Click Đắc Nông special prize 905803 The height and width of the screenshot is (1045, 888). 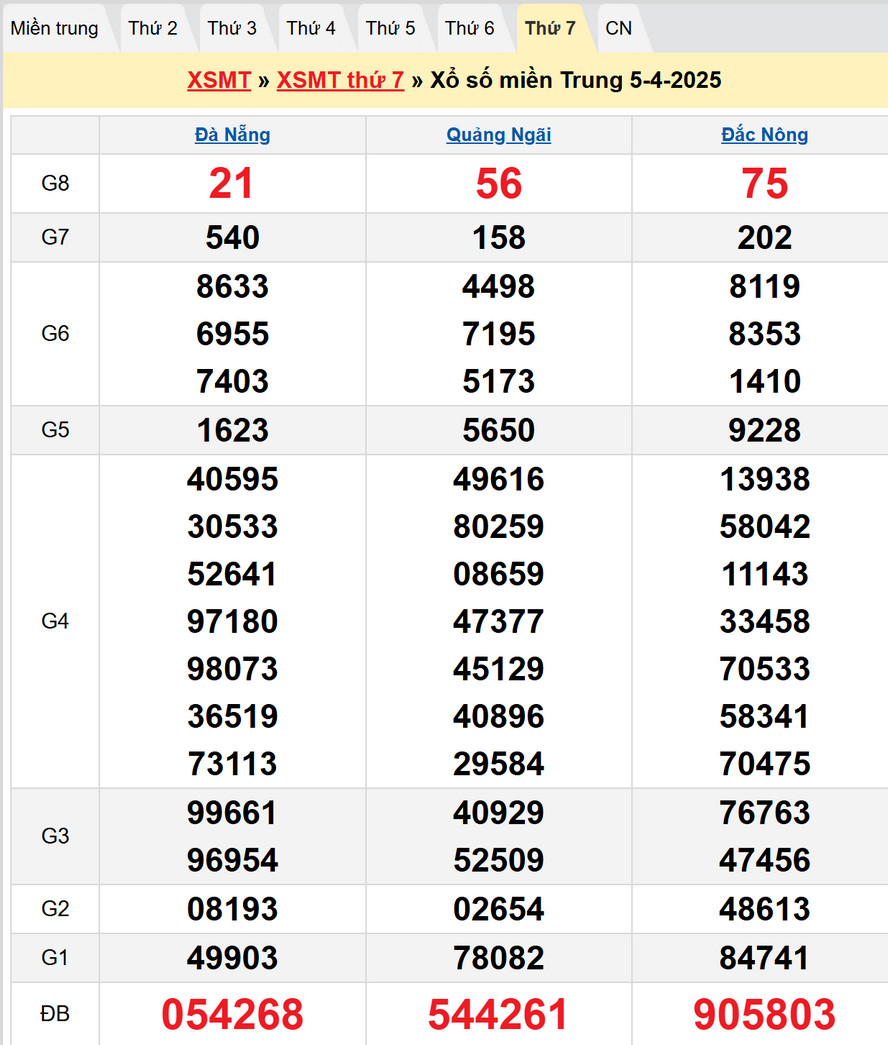[x=765, y=1014]
